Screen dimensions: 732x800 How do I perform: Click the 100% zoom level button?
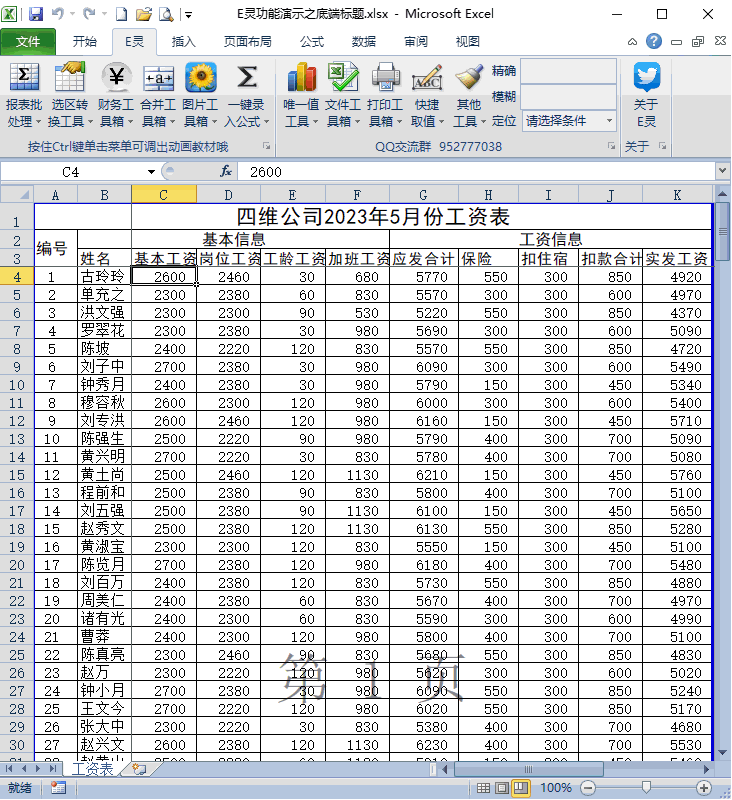pyautogui.click(x=556, y=788)
